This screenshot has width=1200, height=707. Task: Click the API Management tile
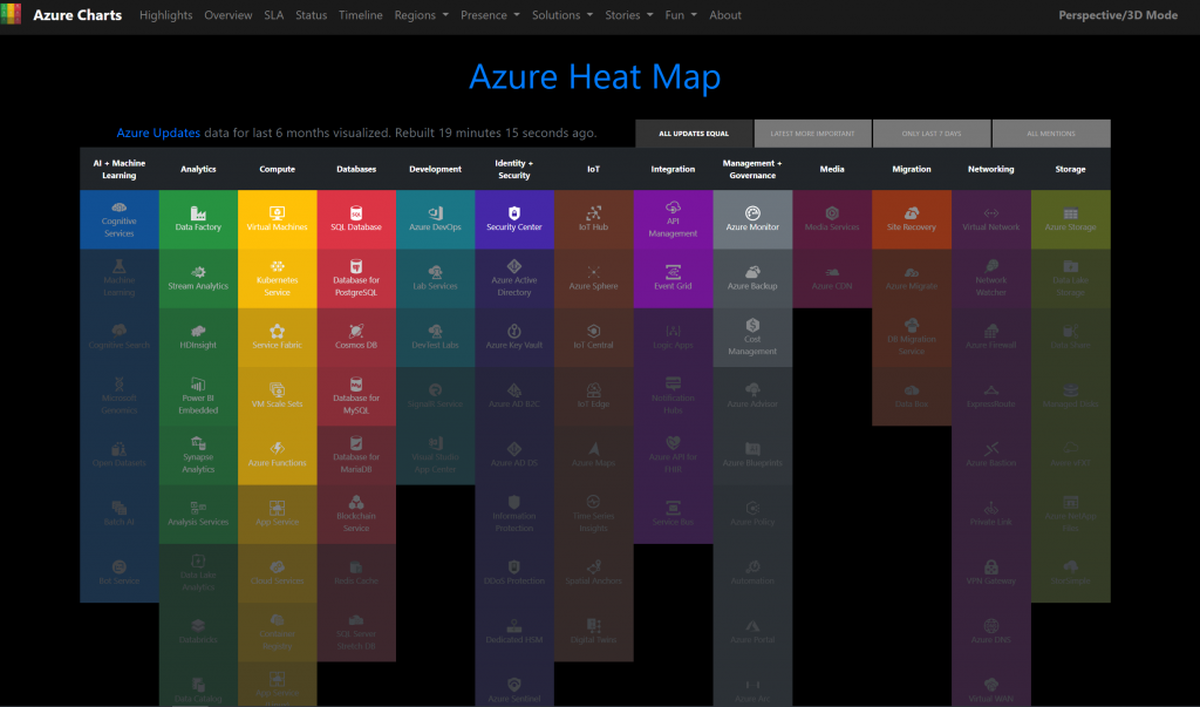click(x=673, y=220)
